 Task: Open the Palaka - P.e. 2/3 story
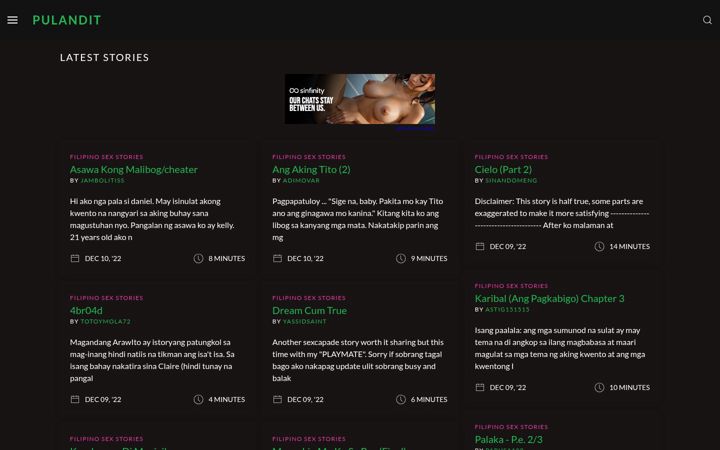tap(509, 439)
